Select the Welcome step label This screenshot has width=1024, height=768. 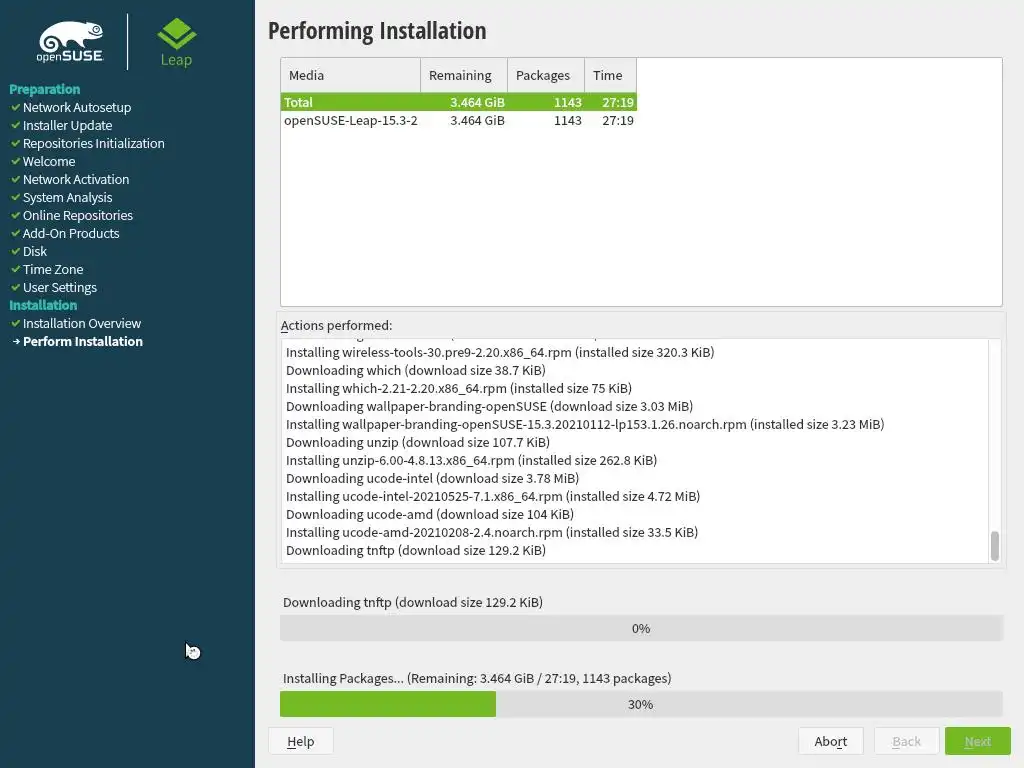click(x=49, y=161)
